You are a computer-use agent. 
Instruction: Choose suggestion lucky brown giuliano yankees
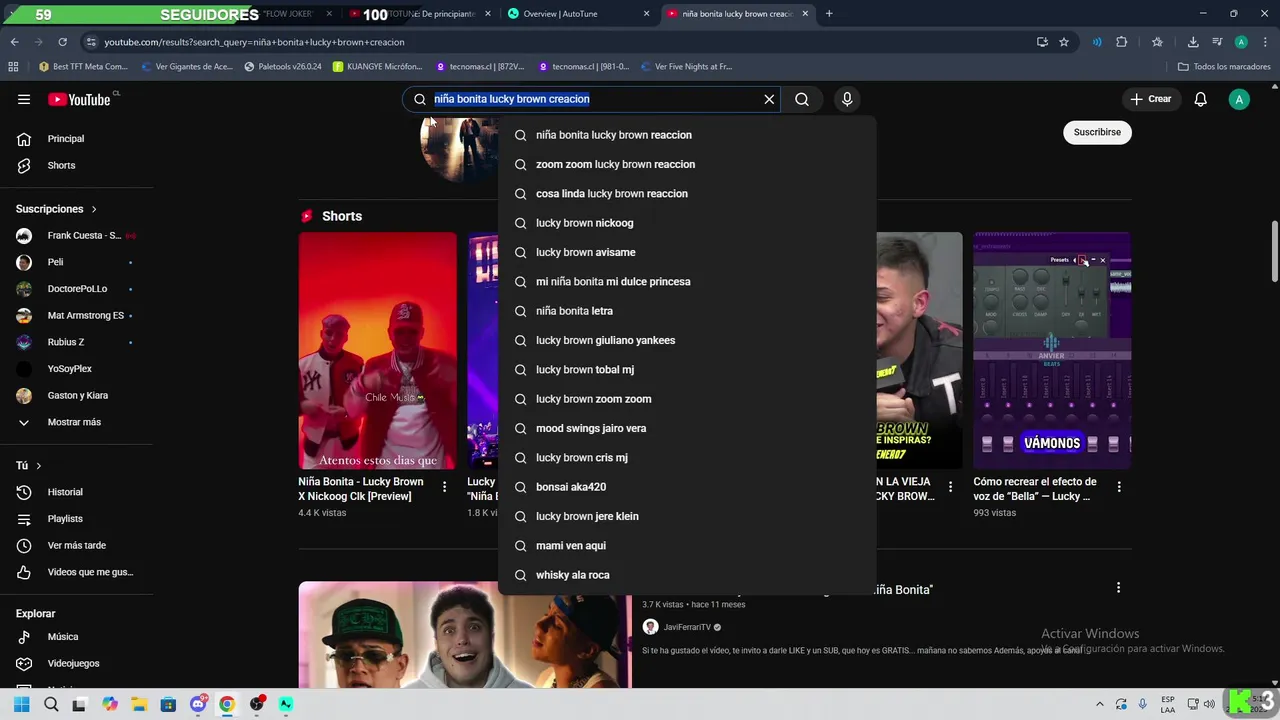[687, 340]
